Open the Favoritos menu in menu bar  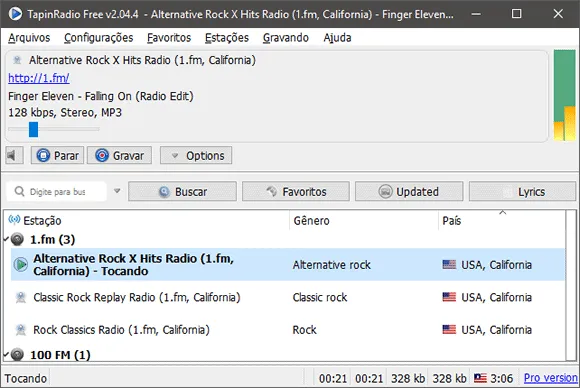(169, 38)
